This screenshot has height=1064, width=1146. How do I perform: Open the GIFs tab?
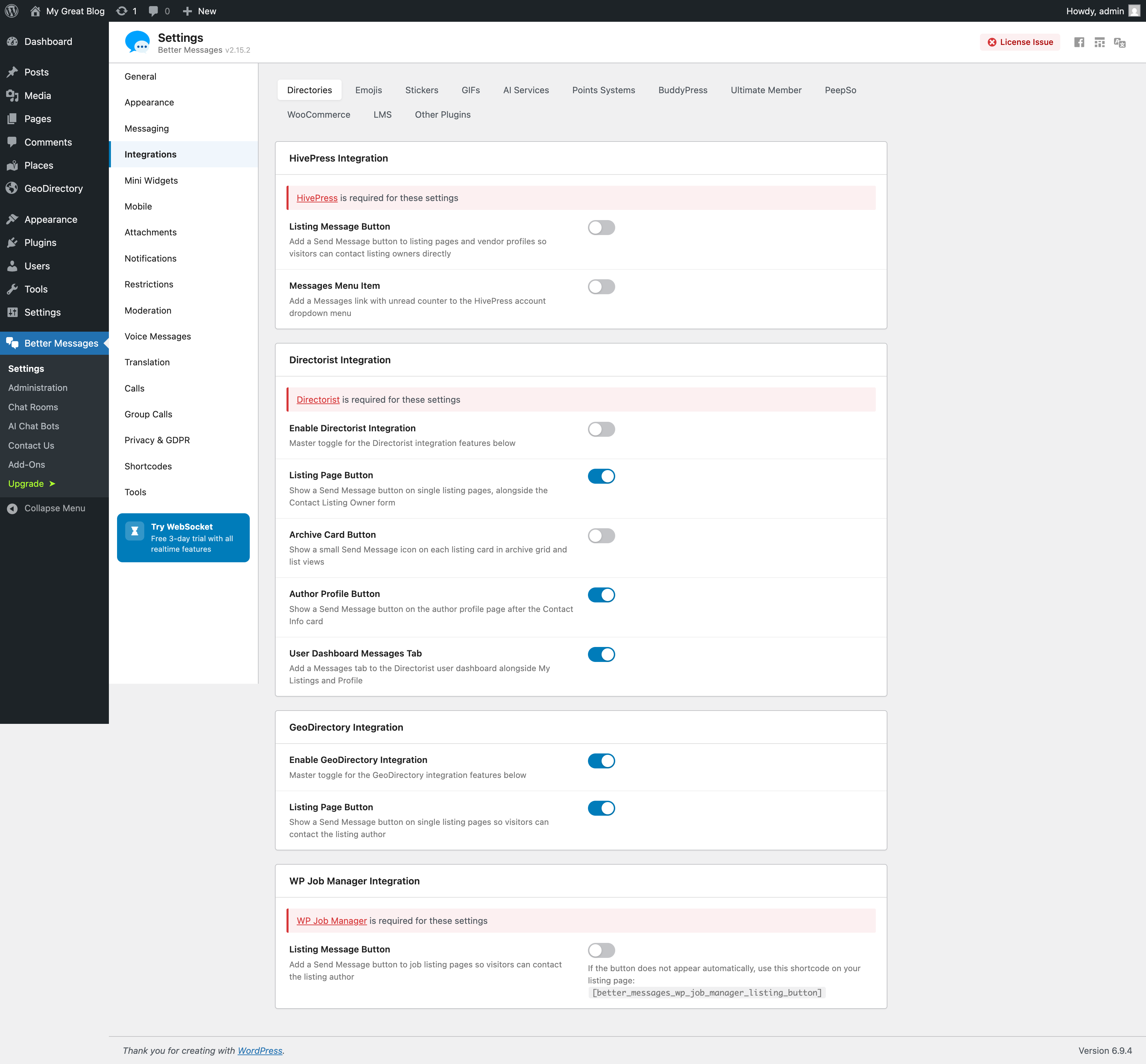tap(471, 90)
